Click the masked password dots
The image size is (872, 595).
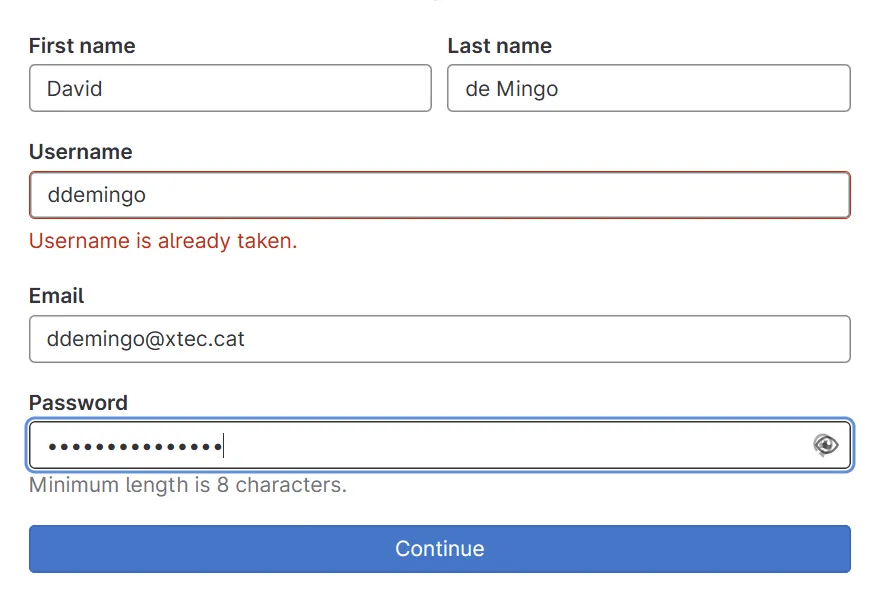pos(134,446)
